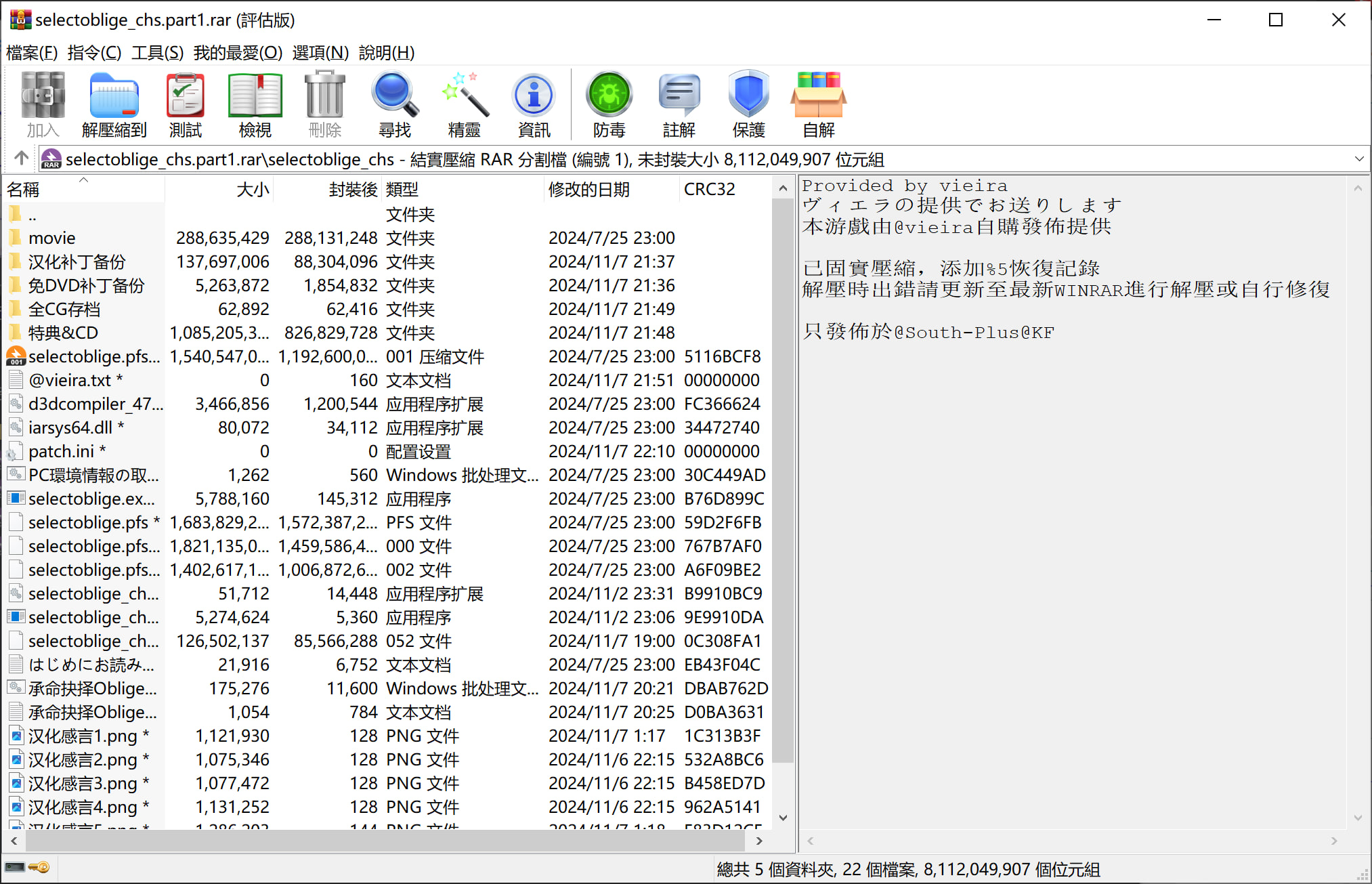The image size is (1372, 884).
Task: Open the Comment (註解) toolbar icon
Action: [679, 104]
